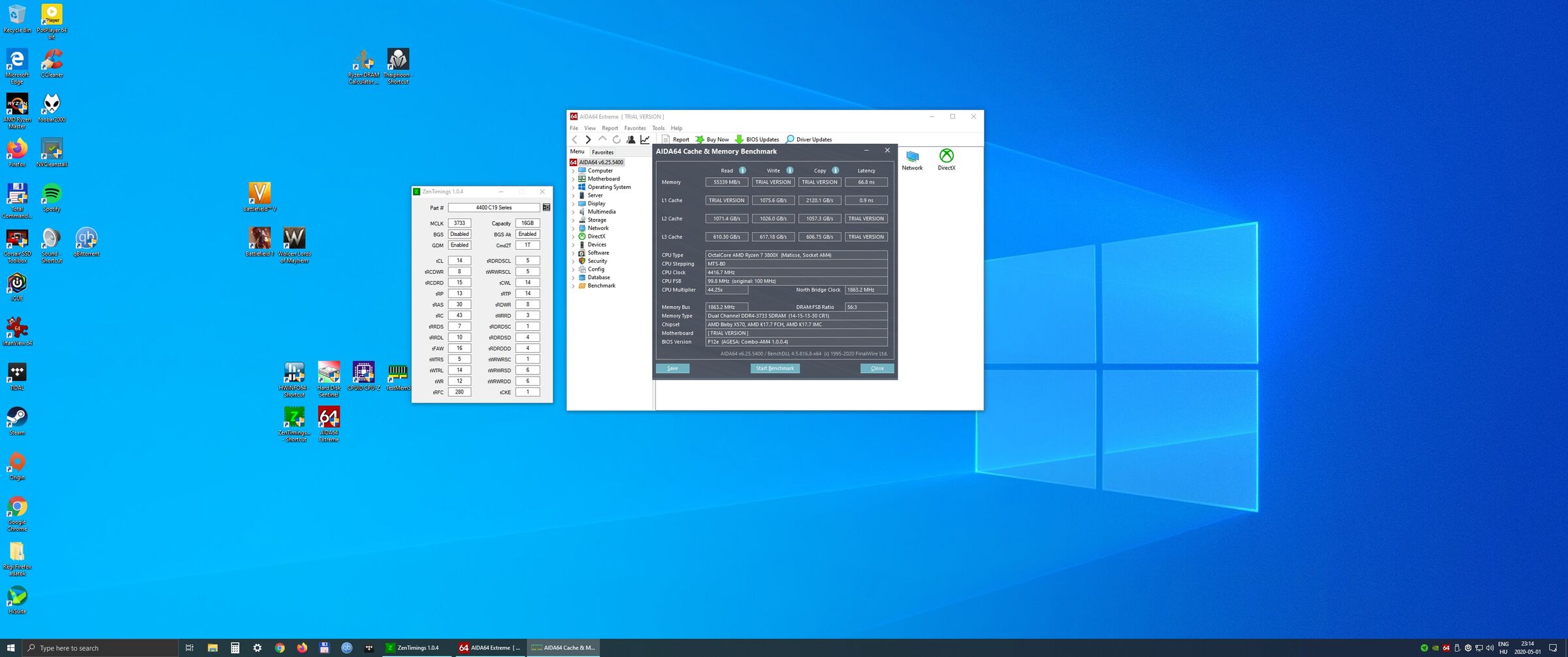Click Save in the benchmark dialog
Image resolution: width=1568 pixels, height=657 pixels.
pos(672,368)
